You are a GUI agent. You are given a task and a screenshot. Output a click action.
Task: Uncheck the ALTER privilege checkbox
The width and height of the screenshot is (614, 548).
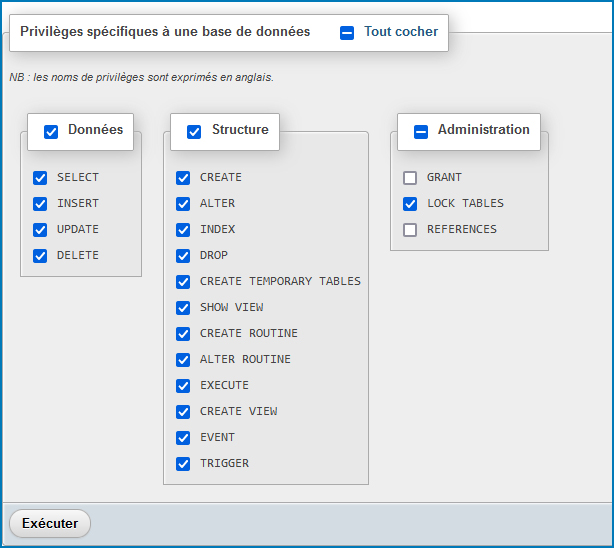tap(183, 204)
